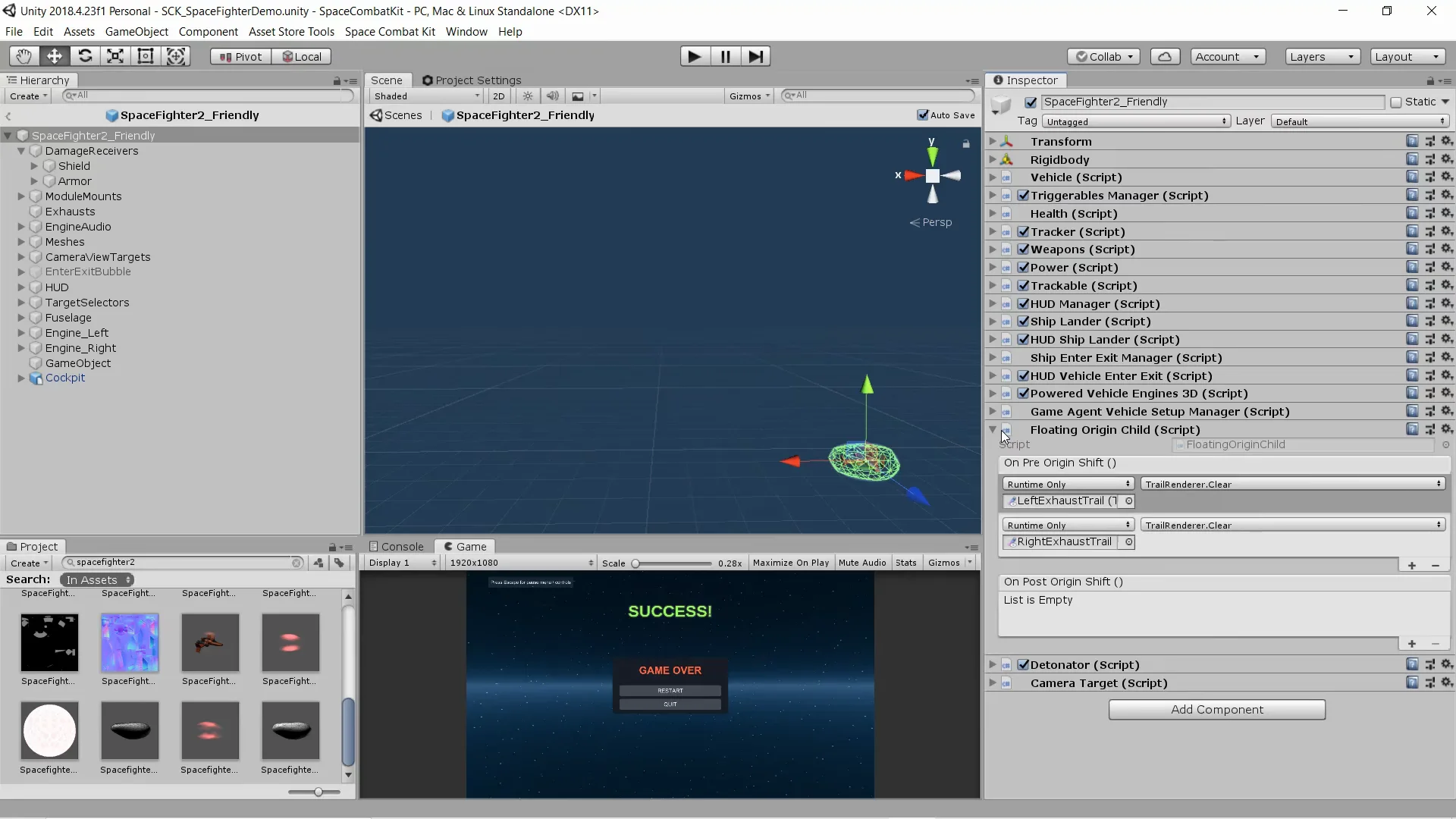
Task: Open the cloud services button
Action: (1165, 56)
